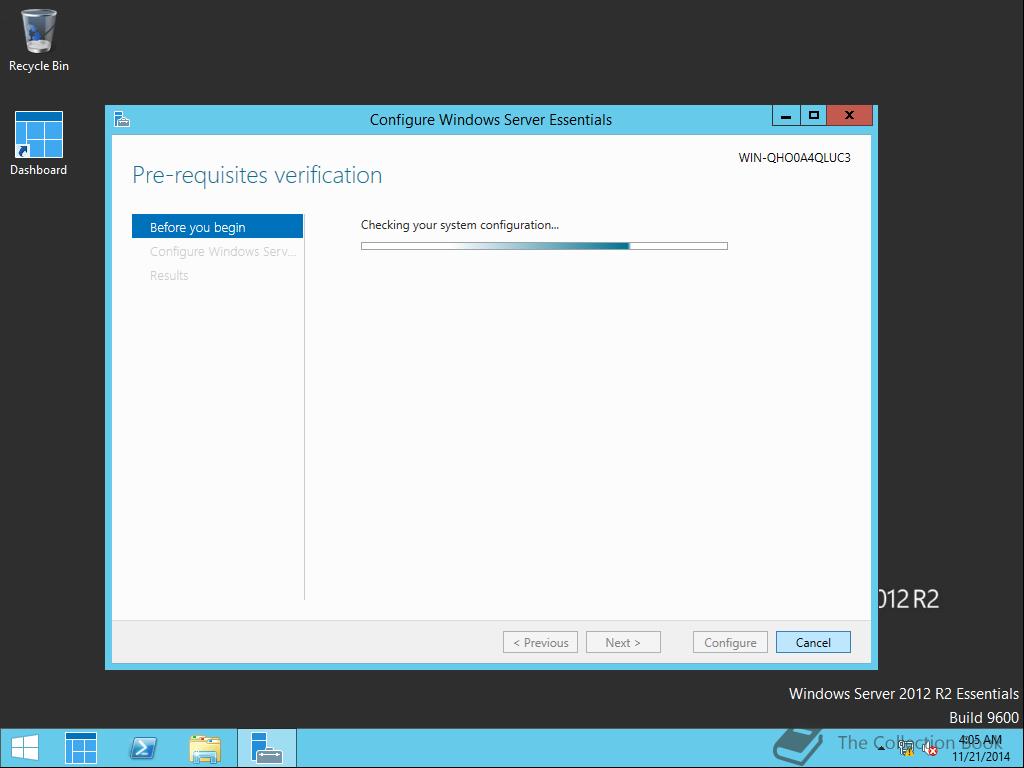Click the server name WIN-QHO0A4QLUC3
The height and width of the screenshot is (768, 1024).
(794, 157)
